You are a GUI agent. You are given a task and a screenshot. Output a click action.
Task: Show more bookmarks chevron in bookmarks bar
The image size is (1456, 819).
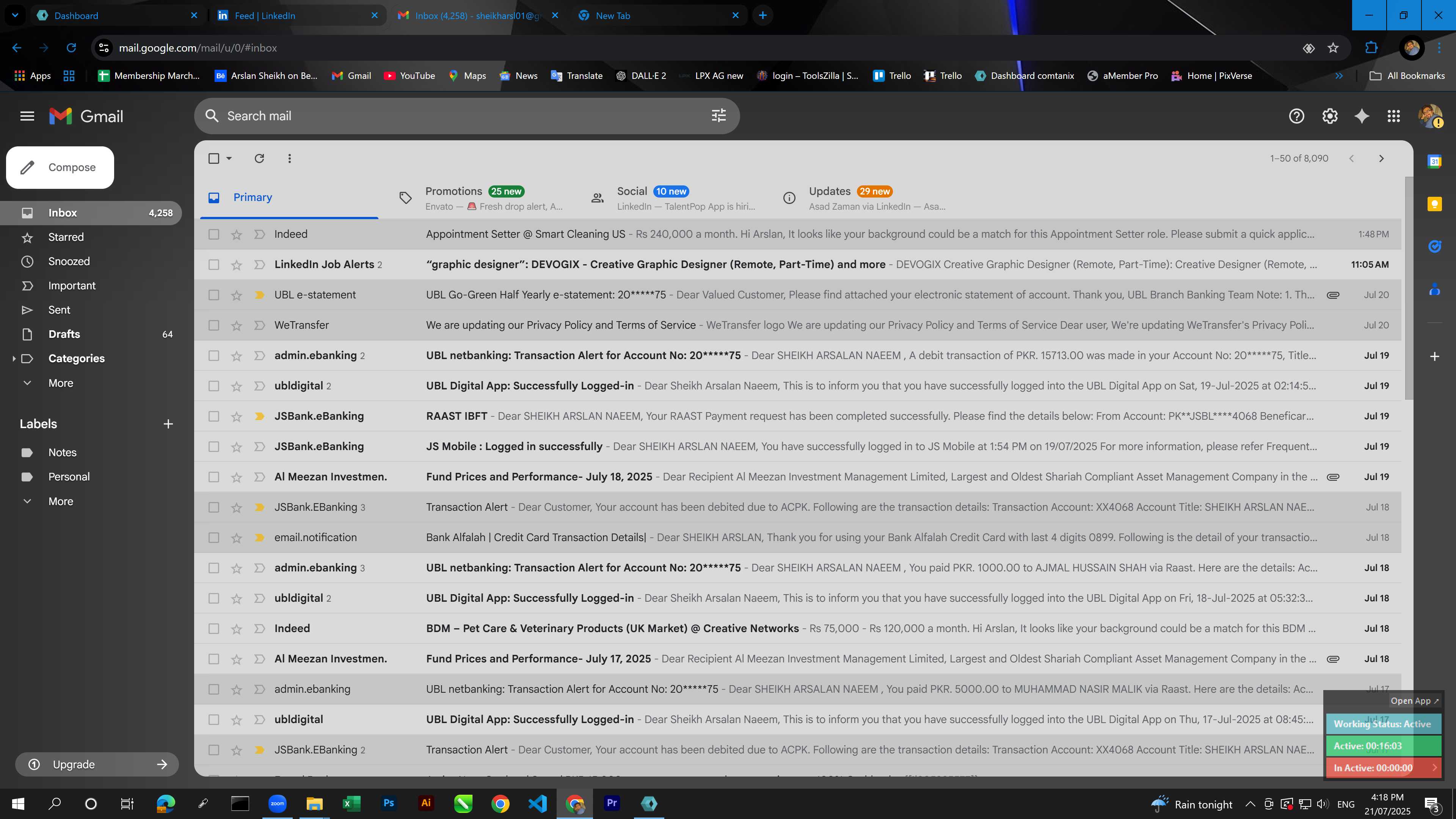click(x=1339, y=76)
